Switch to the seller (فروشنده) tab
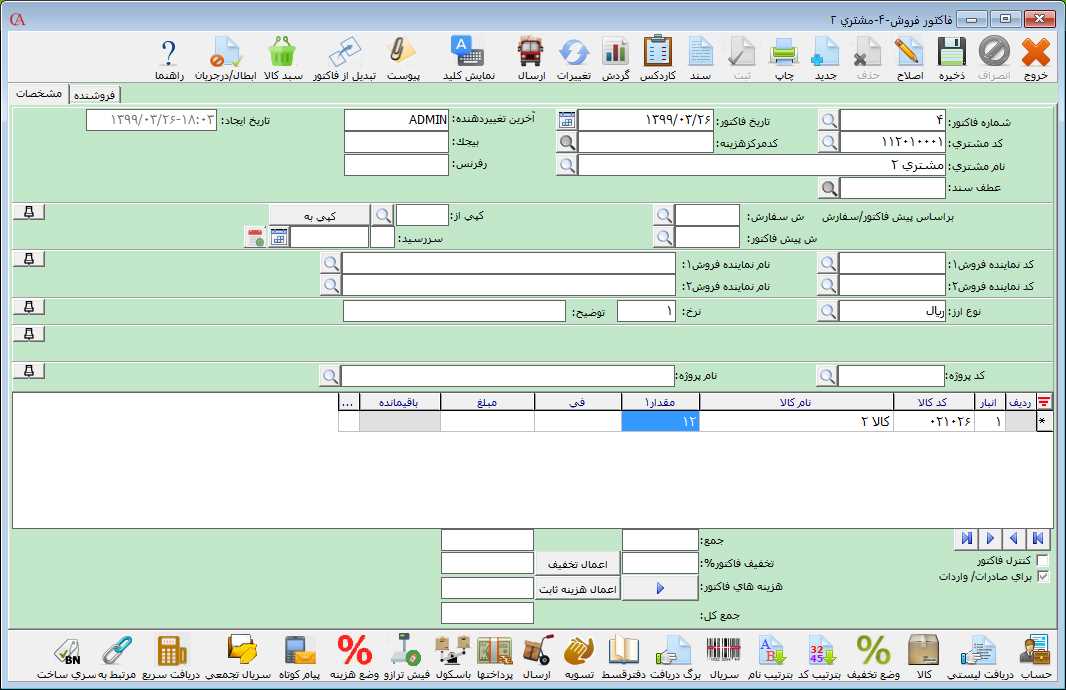This screenshot has width=1066, height=690. pyautogui.click(x=94, y=95)
